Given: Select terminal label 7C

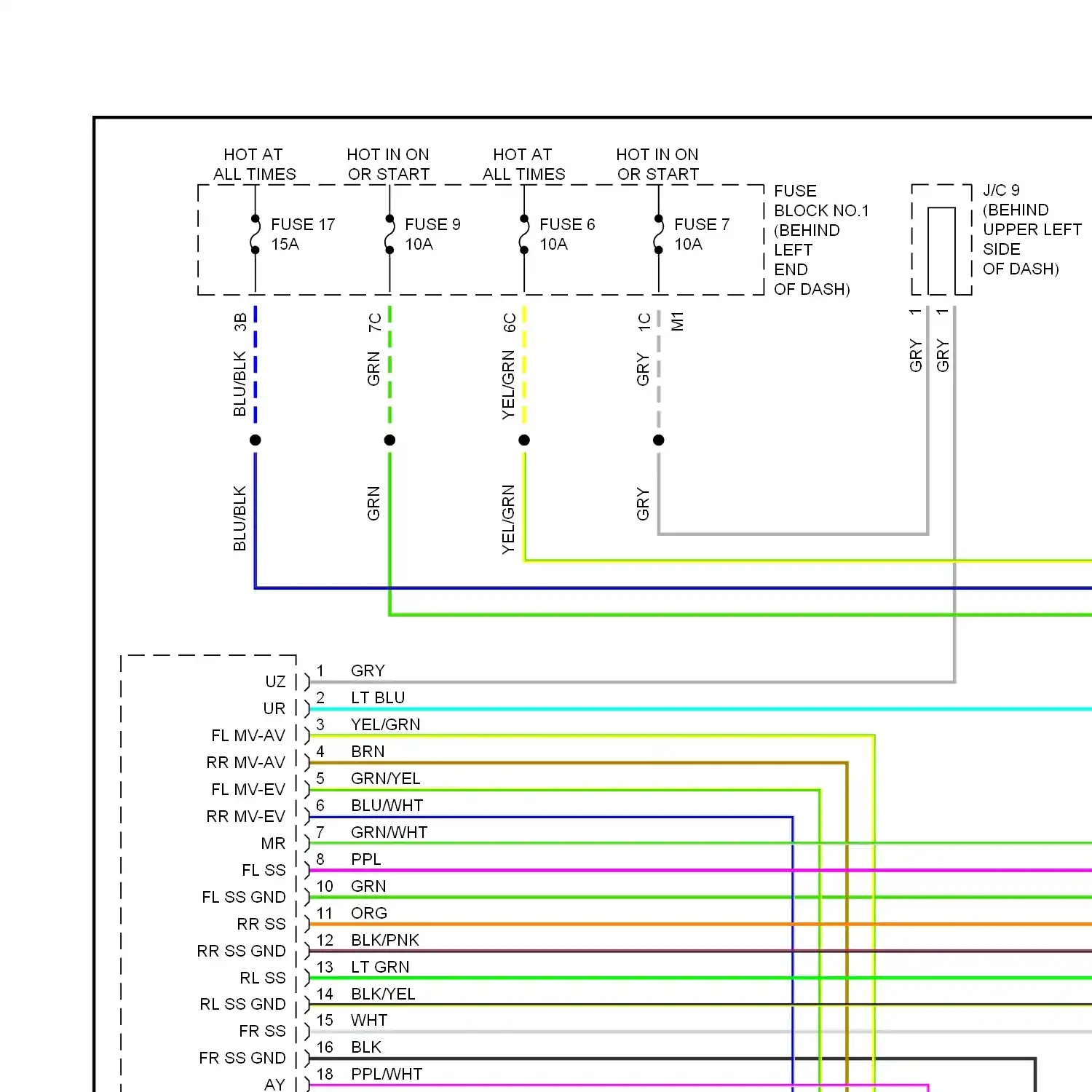Looking at the screenshot, I should 374,323.
